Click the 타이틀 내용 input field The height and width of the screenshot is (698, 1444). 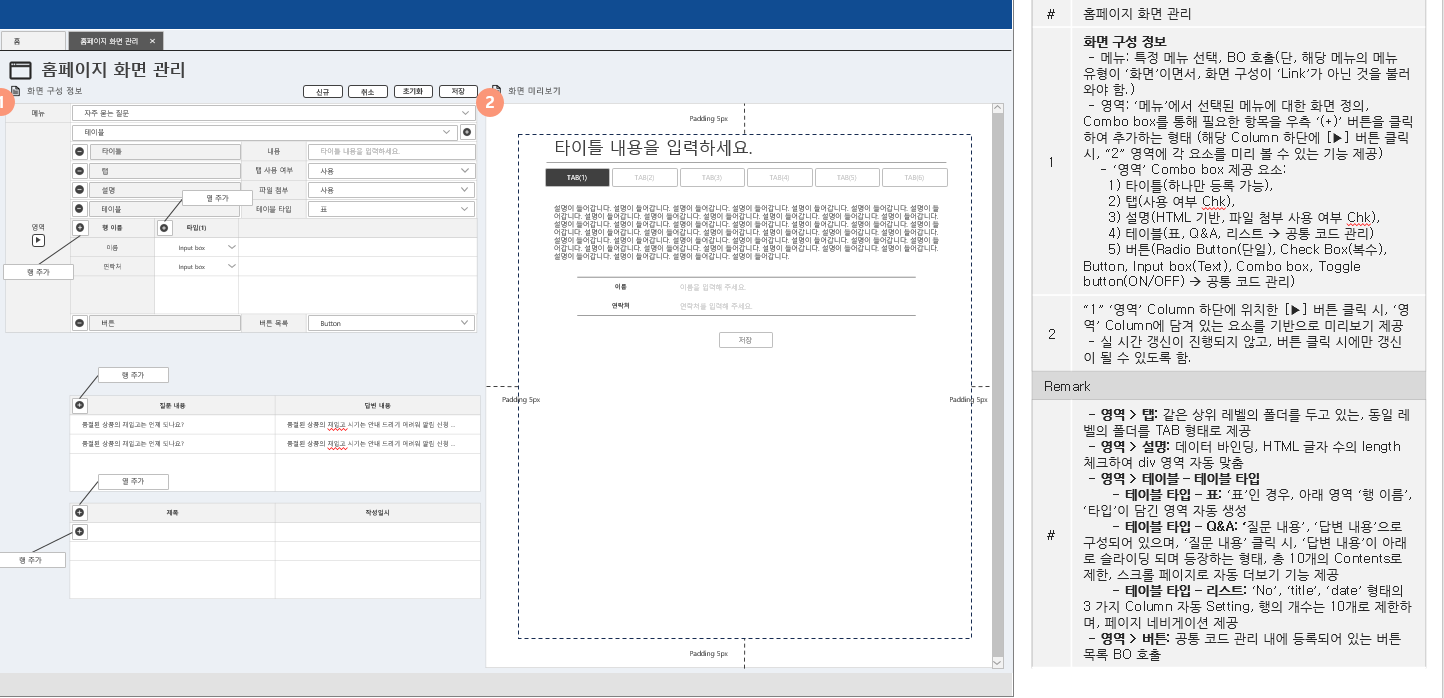391,152
